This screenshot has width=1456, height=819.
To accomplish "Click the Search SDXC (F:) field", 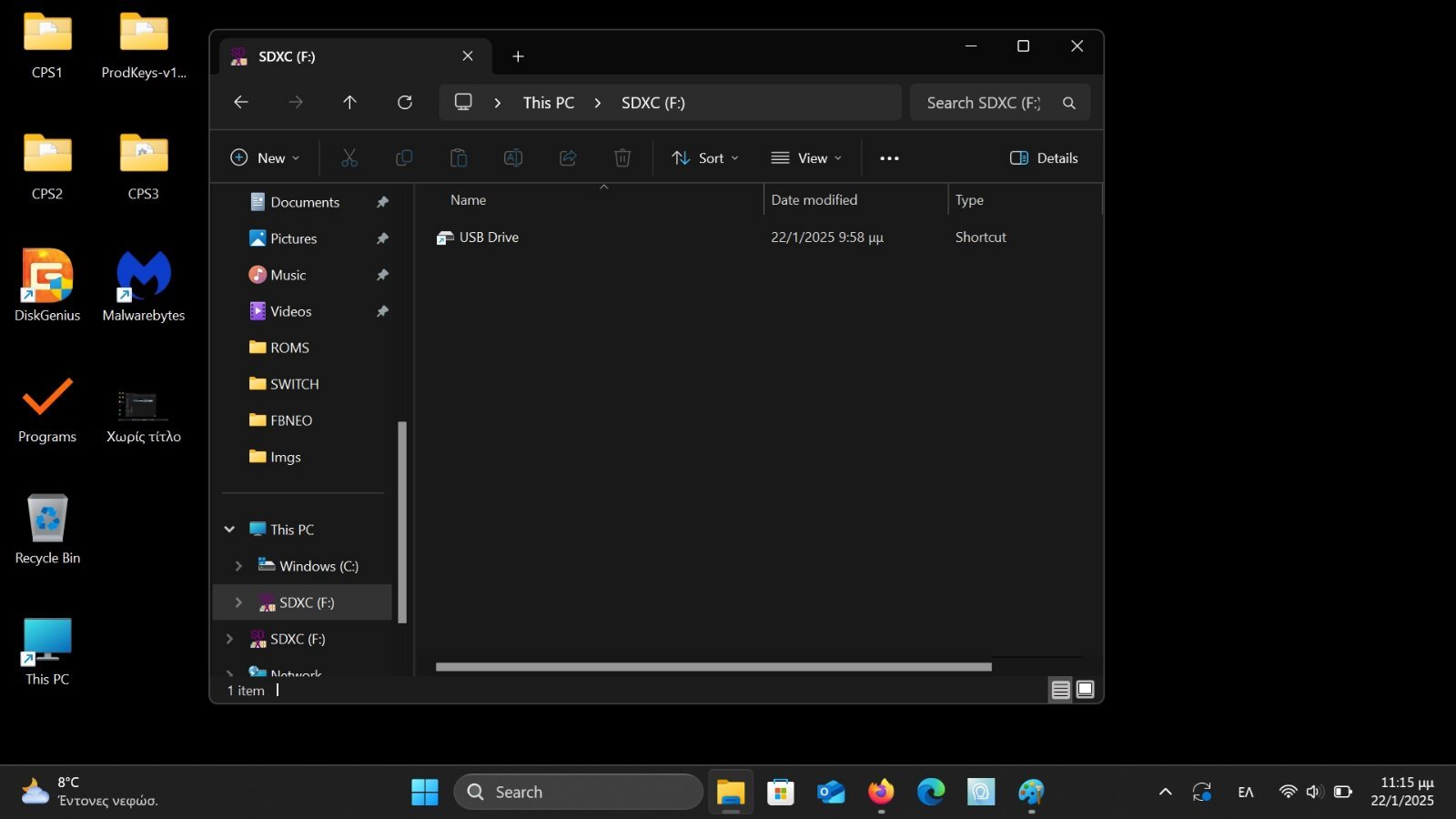I will point(987,103).
